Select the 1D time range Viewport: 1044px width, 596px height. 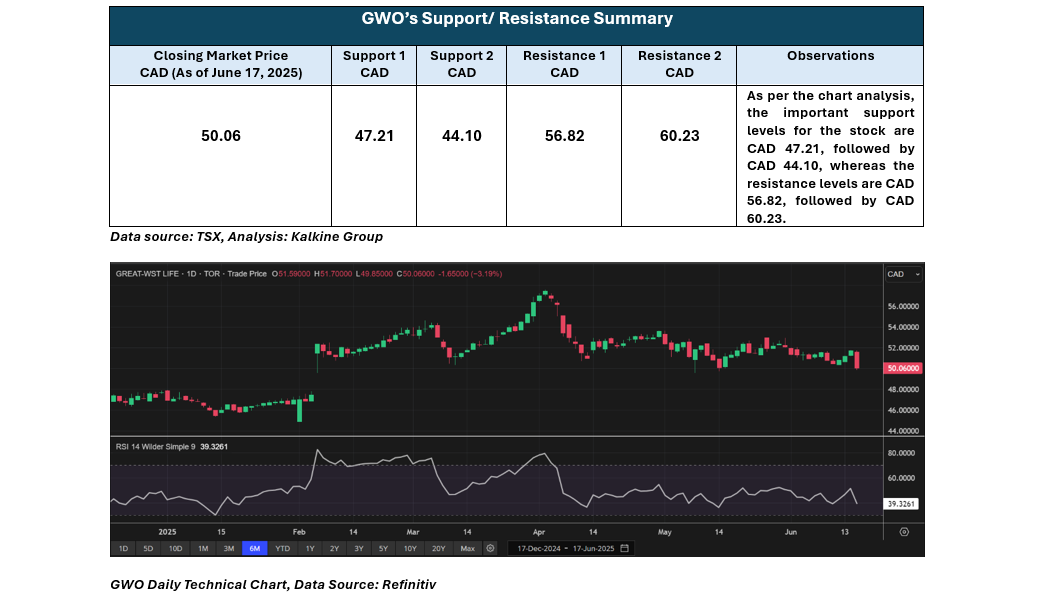coord(123,549)
